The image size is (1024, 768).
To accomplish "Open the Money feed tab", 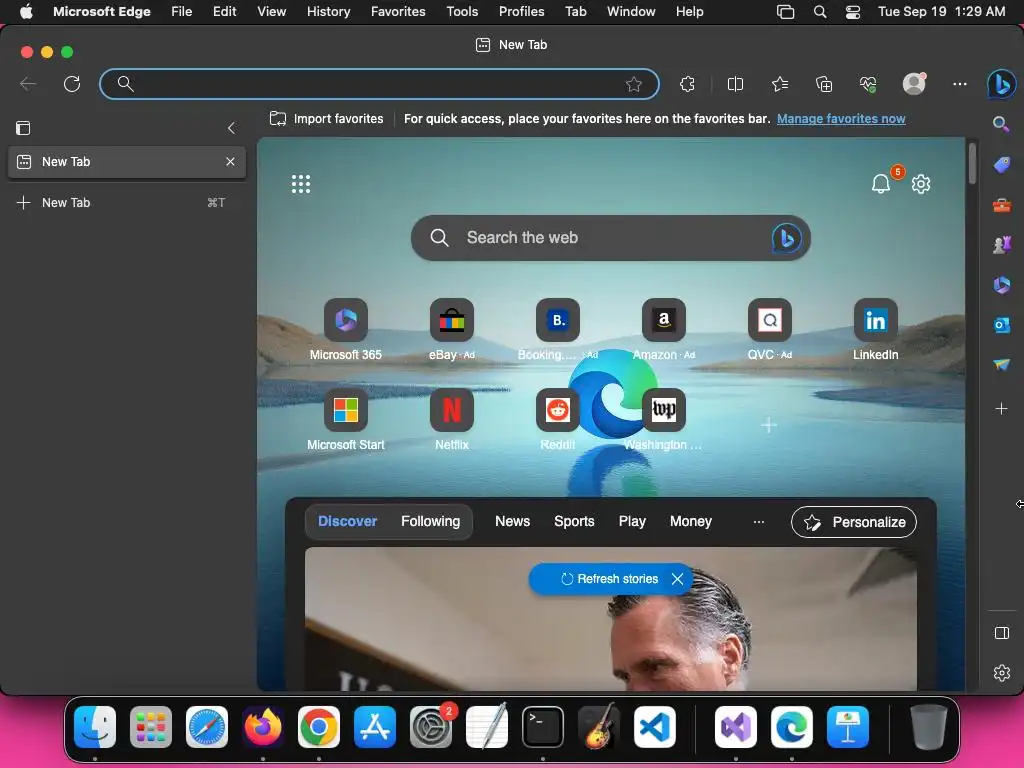I will [x=690, y=521].
